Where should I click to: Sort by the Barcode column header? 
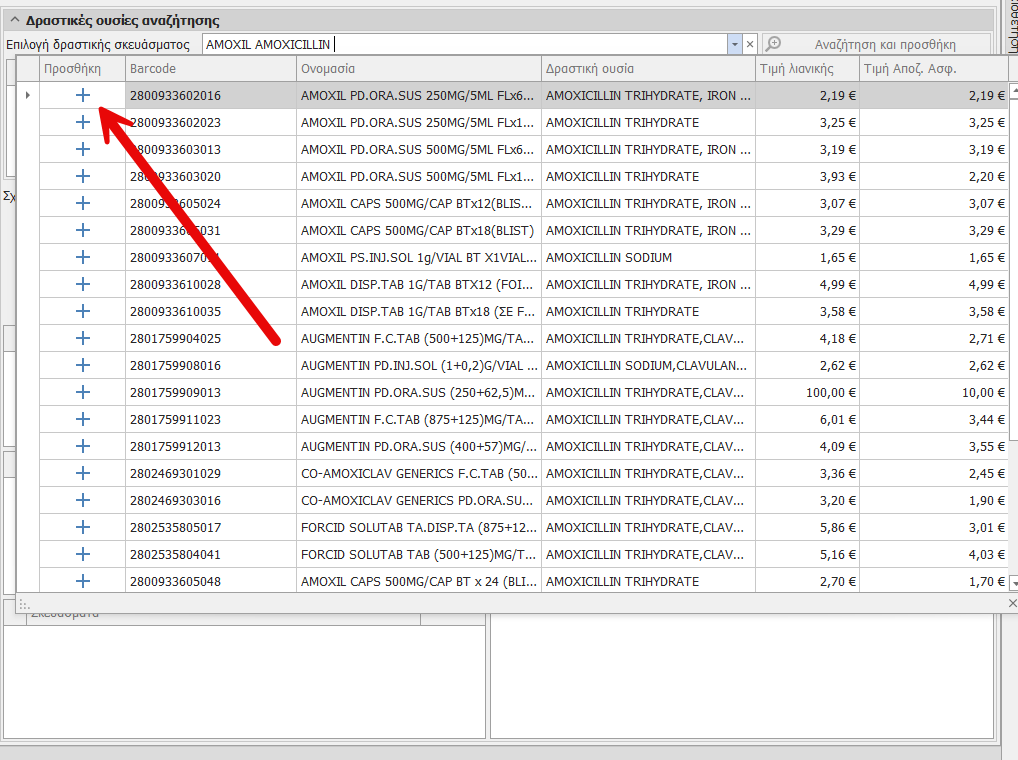pos(210,69)
